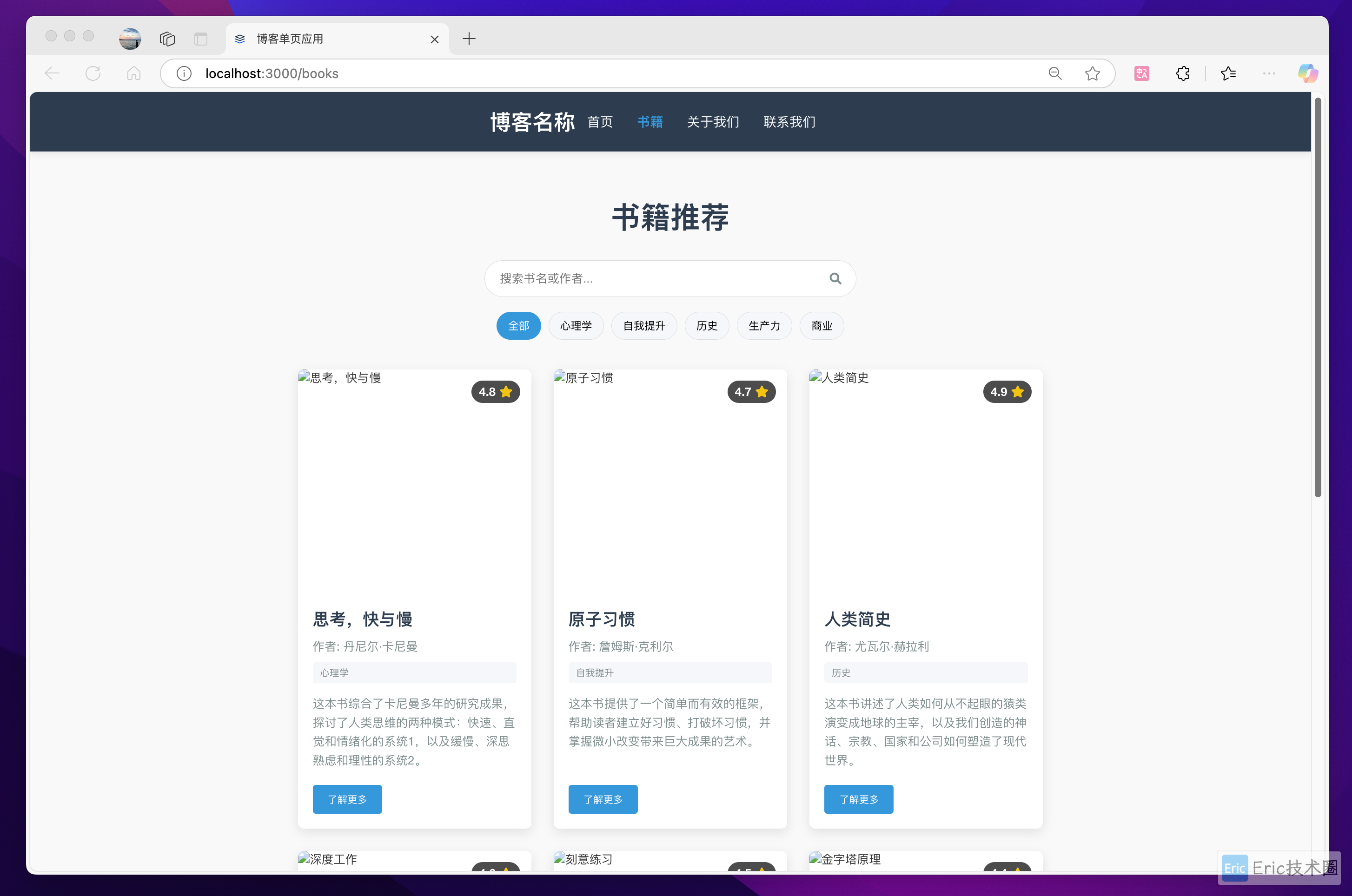1352x896 pixels.
Task: Filter books by 自我提升
Action: (644, 326)
